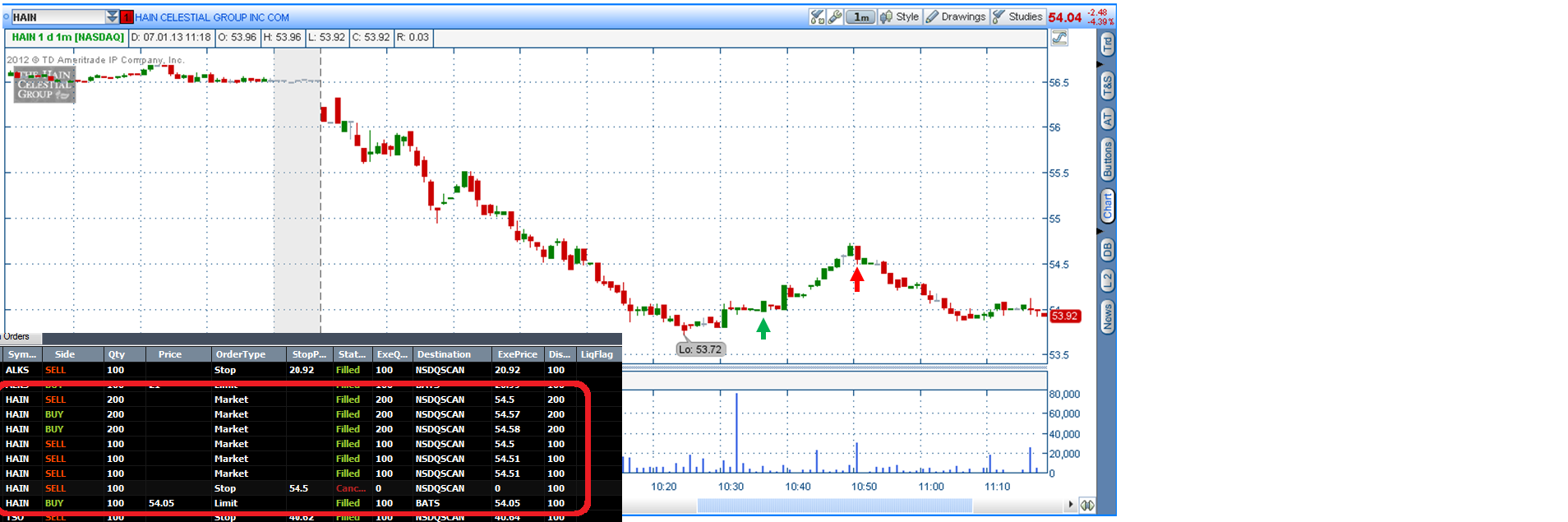Expand the HAIN symbol dropdown arrow
This screenshot has height=522, width=1568.
pos(113,16)
